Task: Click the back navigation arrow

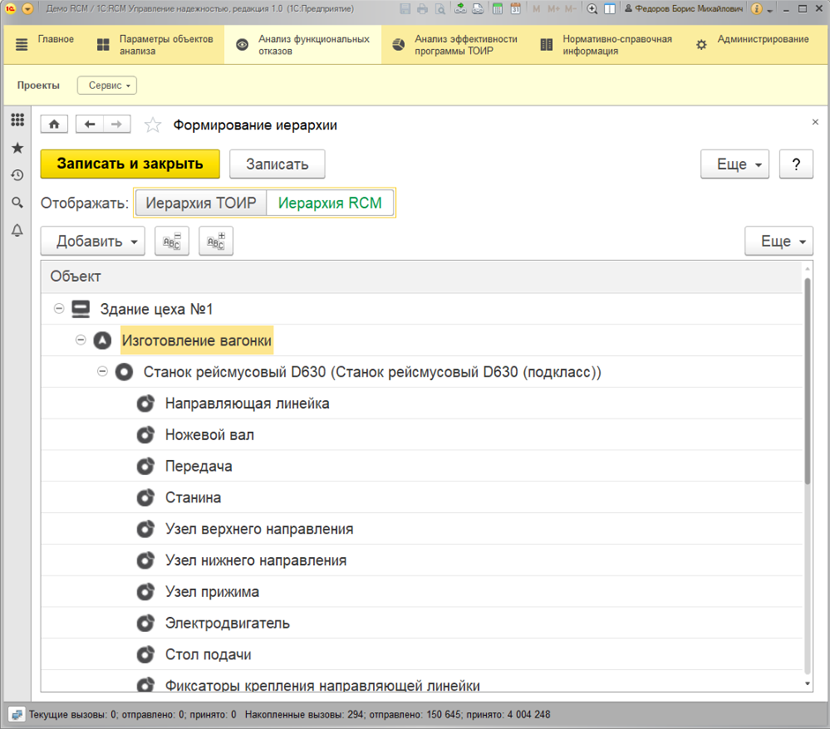Action: (x=91, y=125)
